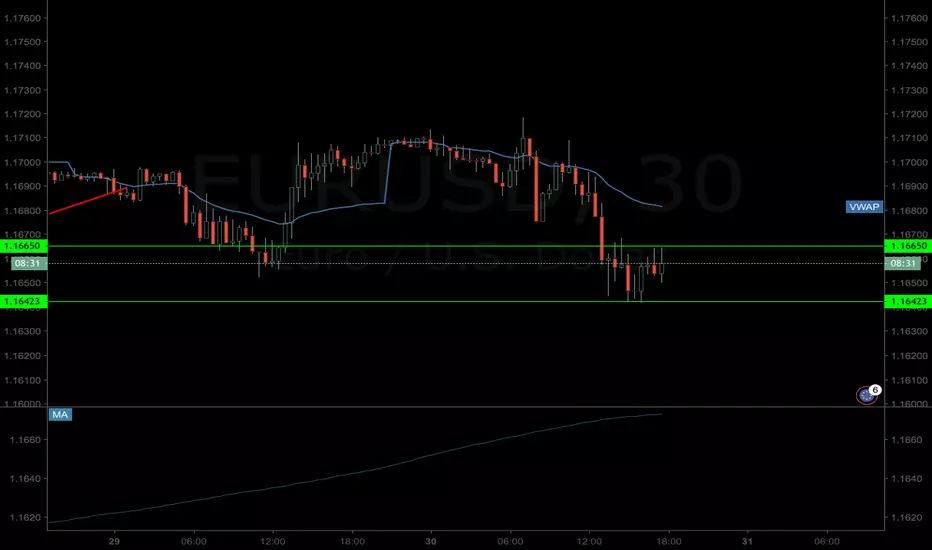932x550 pixels.
Task: Click the left 08:31 countdown price label
Action: 28,263
